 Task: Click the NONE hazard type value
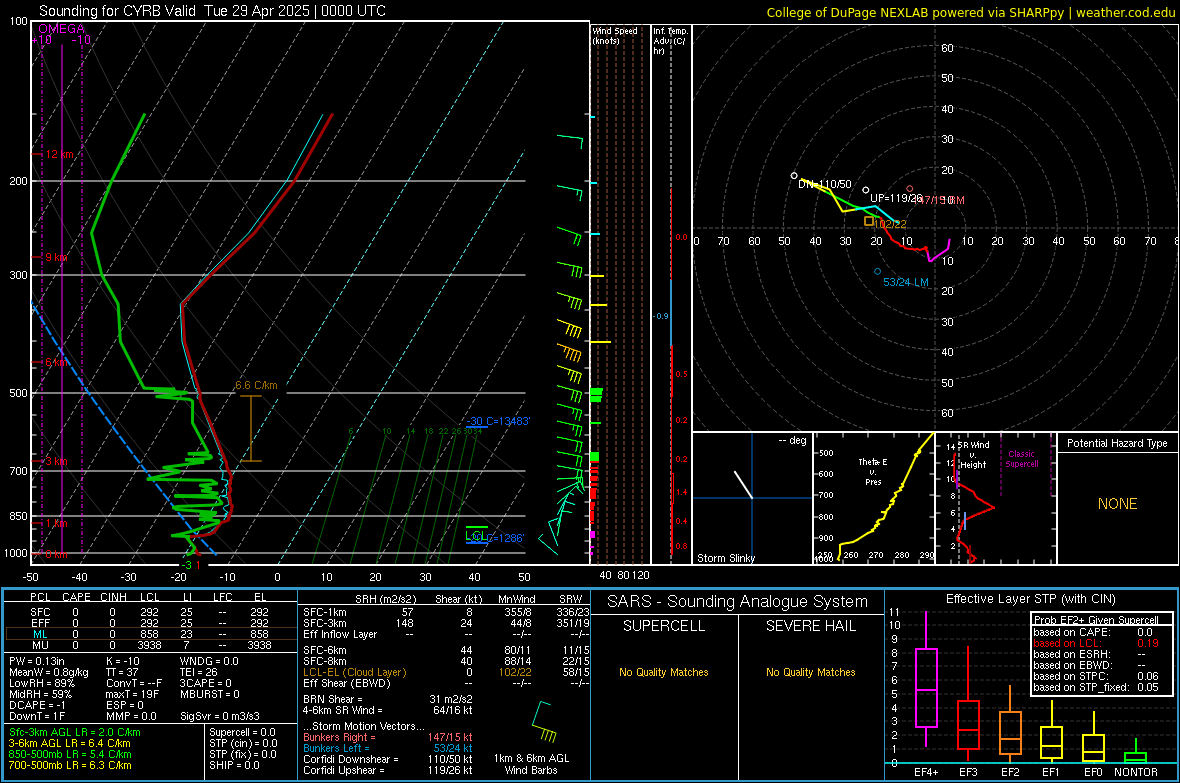pos(1117,504)
